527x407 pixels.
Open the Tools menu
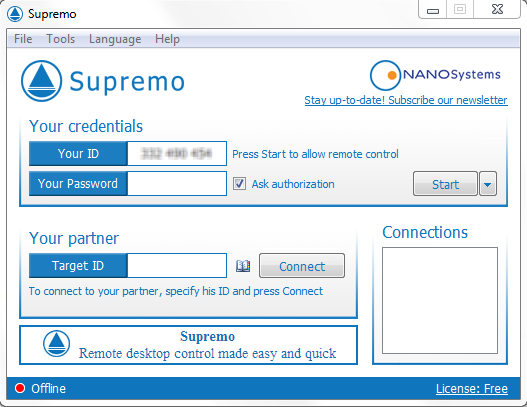tap(60, 39)
